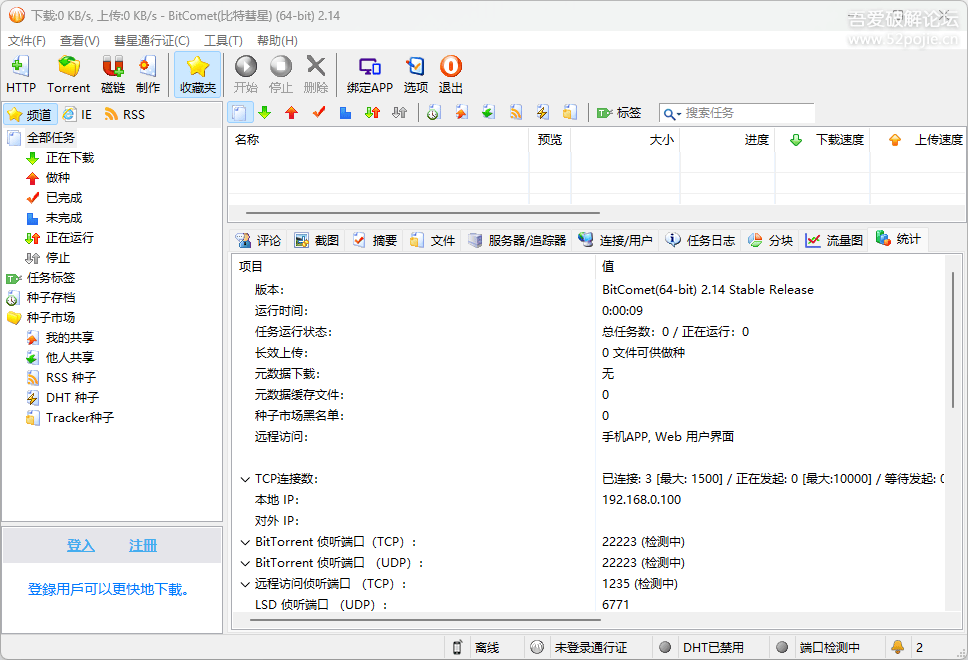Click the red checkmark completed filter in toolbar
Viewport: 968px width, 660px height.
point(319,112)
